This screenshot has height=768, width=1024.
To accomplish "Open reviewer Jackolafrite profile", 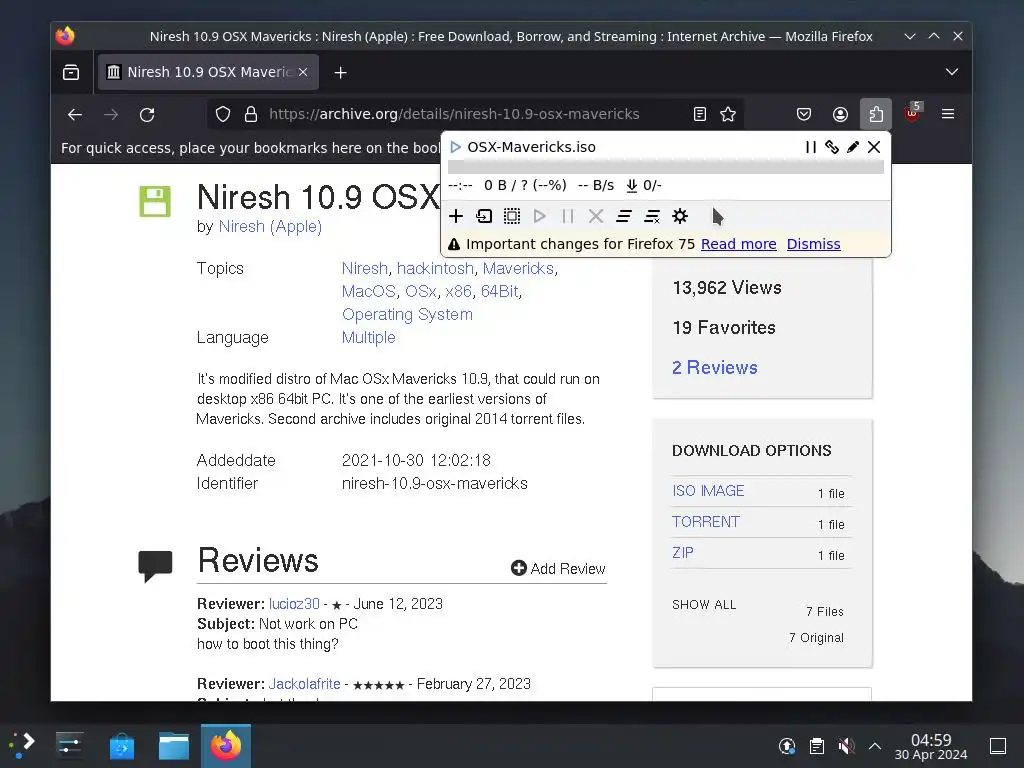I will (304, 684).
